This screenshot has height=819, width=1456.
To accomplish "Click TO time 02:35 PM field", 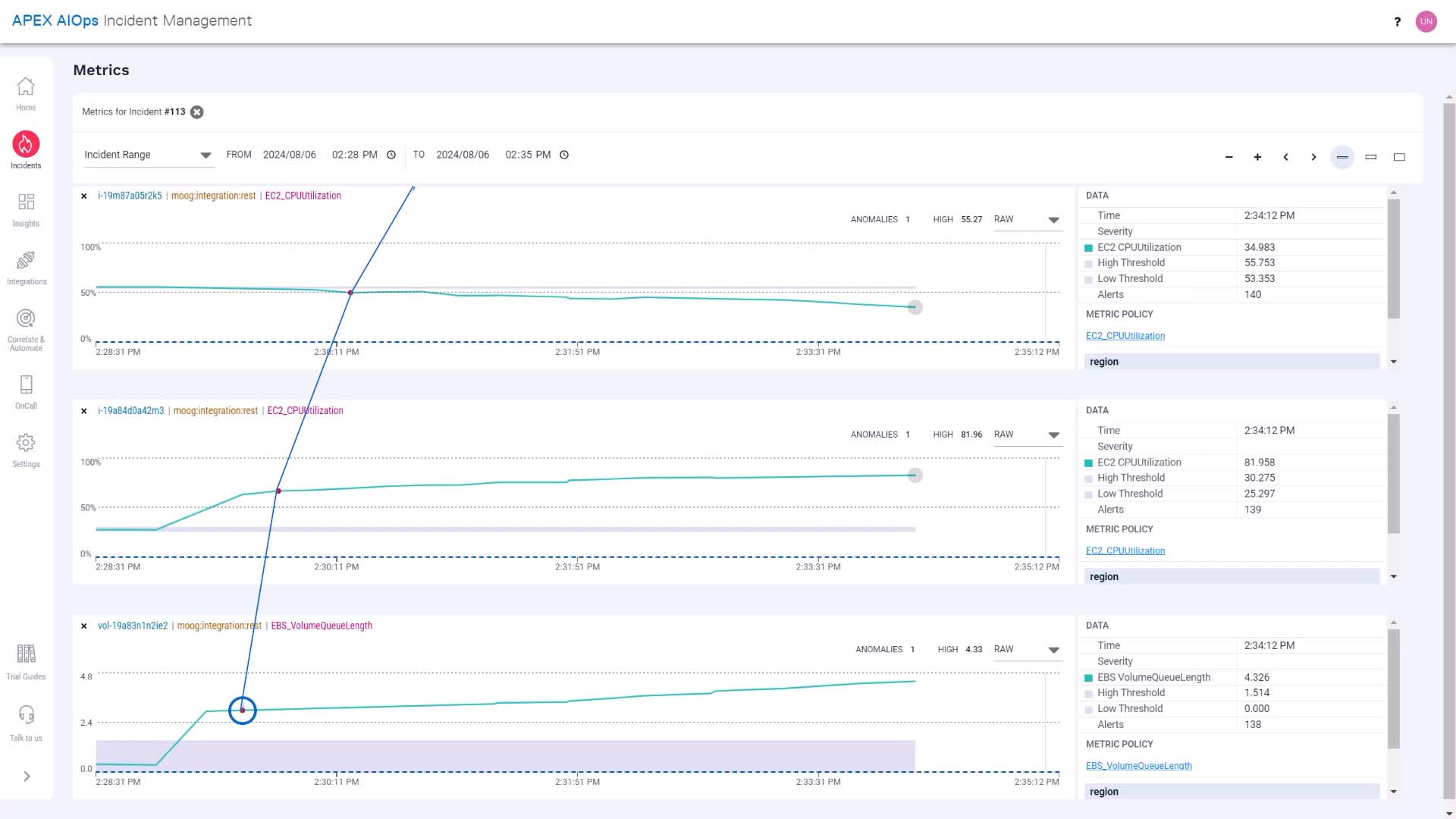I will click(528, 155).
